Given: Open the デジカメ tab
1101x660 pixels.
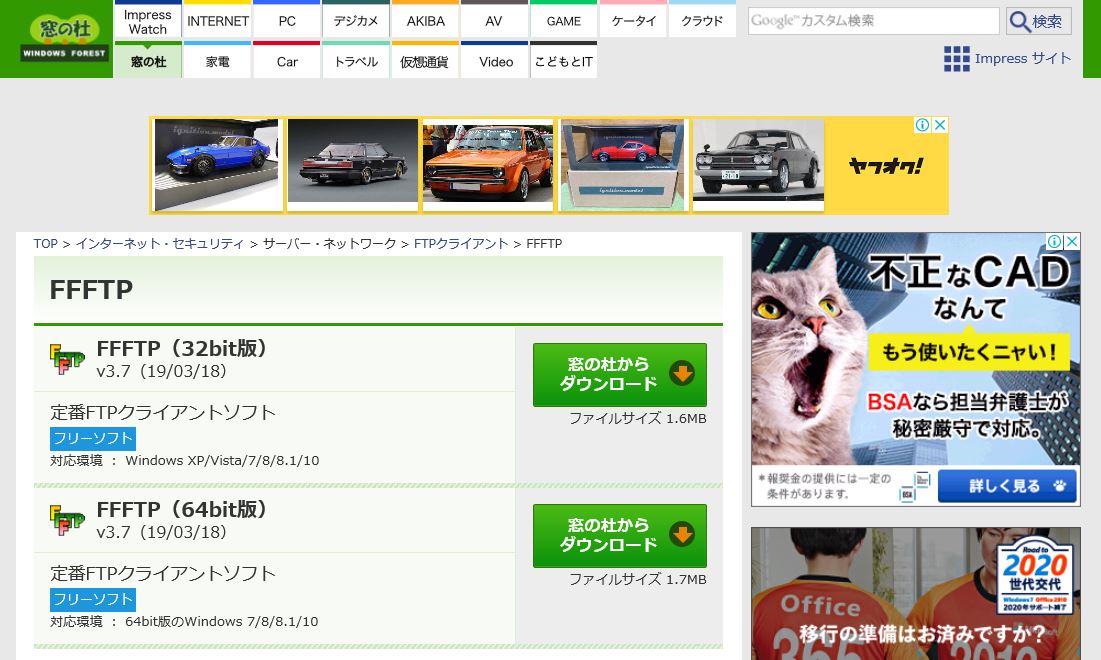Looking at the screenshot, I should coord(356,21).
